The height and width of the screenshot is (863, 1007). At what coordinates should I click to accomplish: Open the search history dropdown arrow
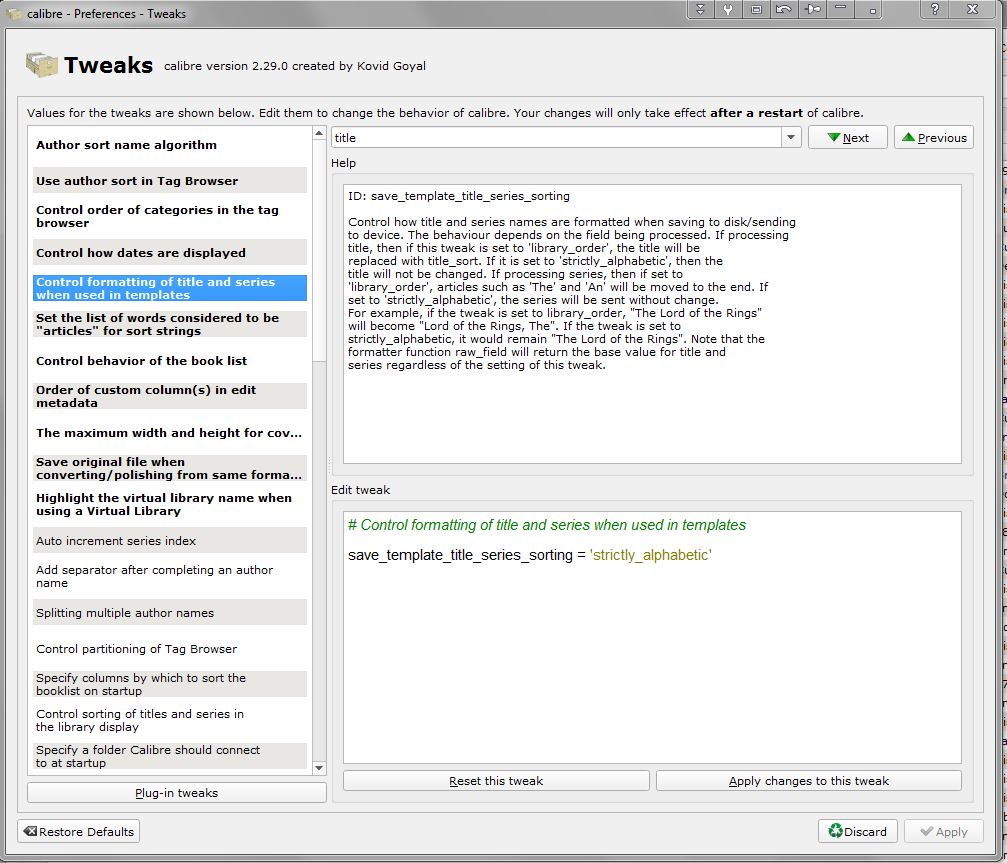pyautogui.click(x=791, y=137)
